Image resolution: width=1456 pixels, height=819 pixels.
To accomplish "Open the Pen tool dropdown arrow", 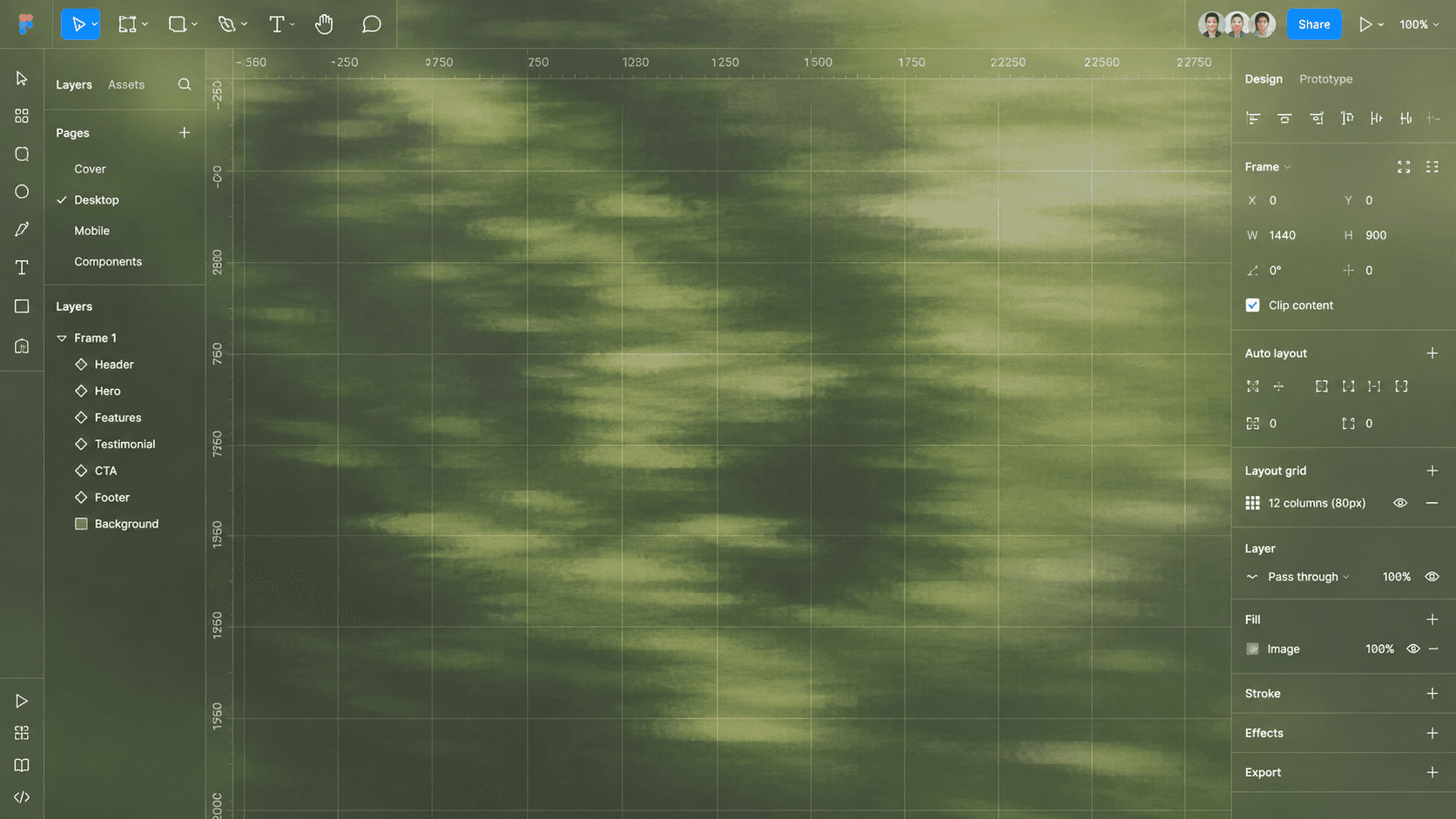I will pyautogui.click(x=244, y=24).
